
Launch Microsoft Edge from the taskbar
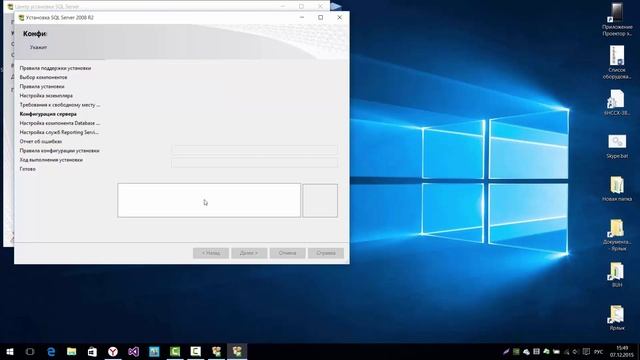[x=51, y=351]
